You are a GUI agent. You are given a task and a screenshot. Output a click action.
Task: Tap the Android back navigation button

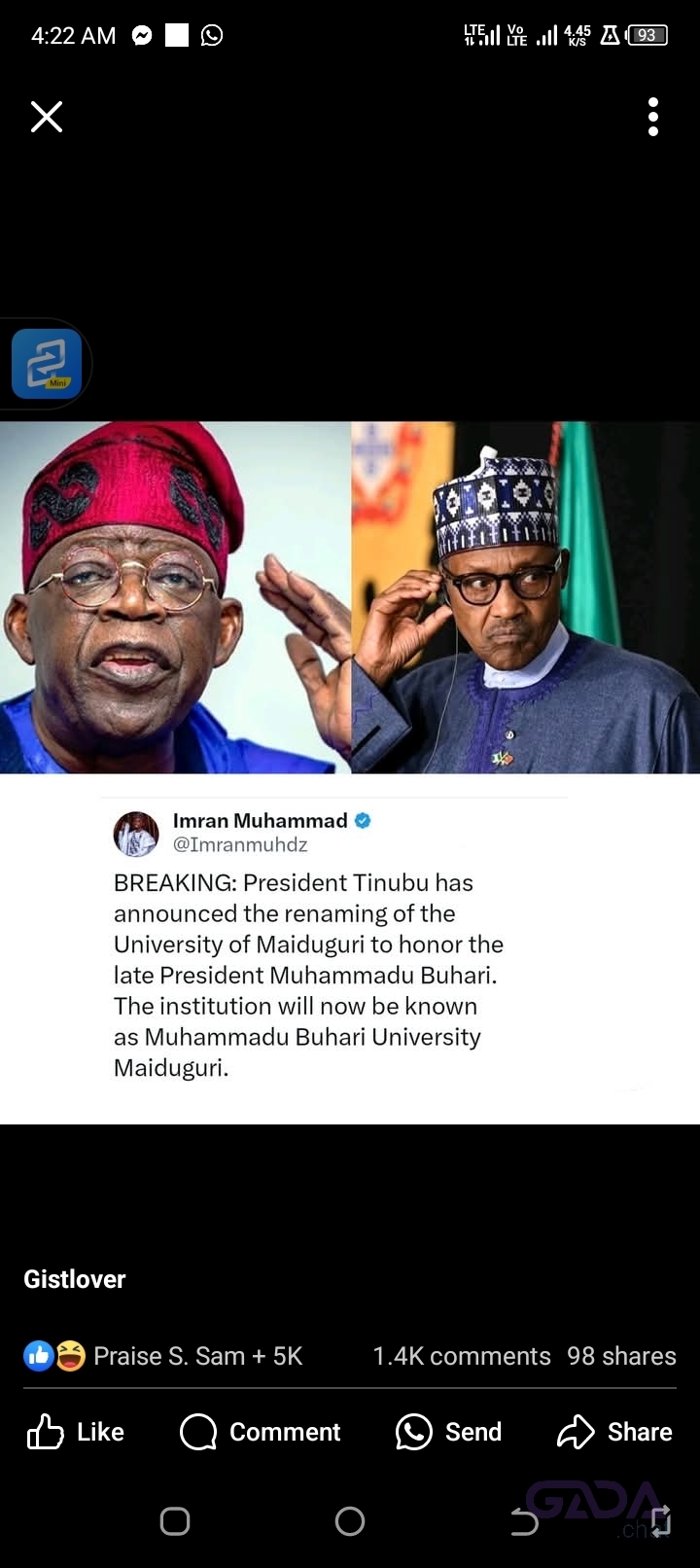coord(525,1521)
